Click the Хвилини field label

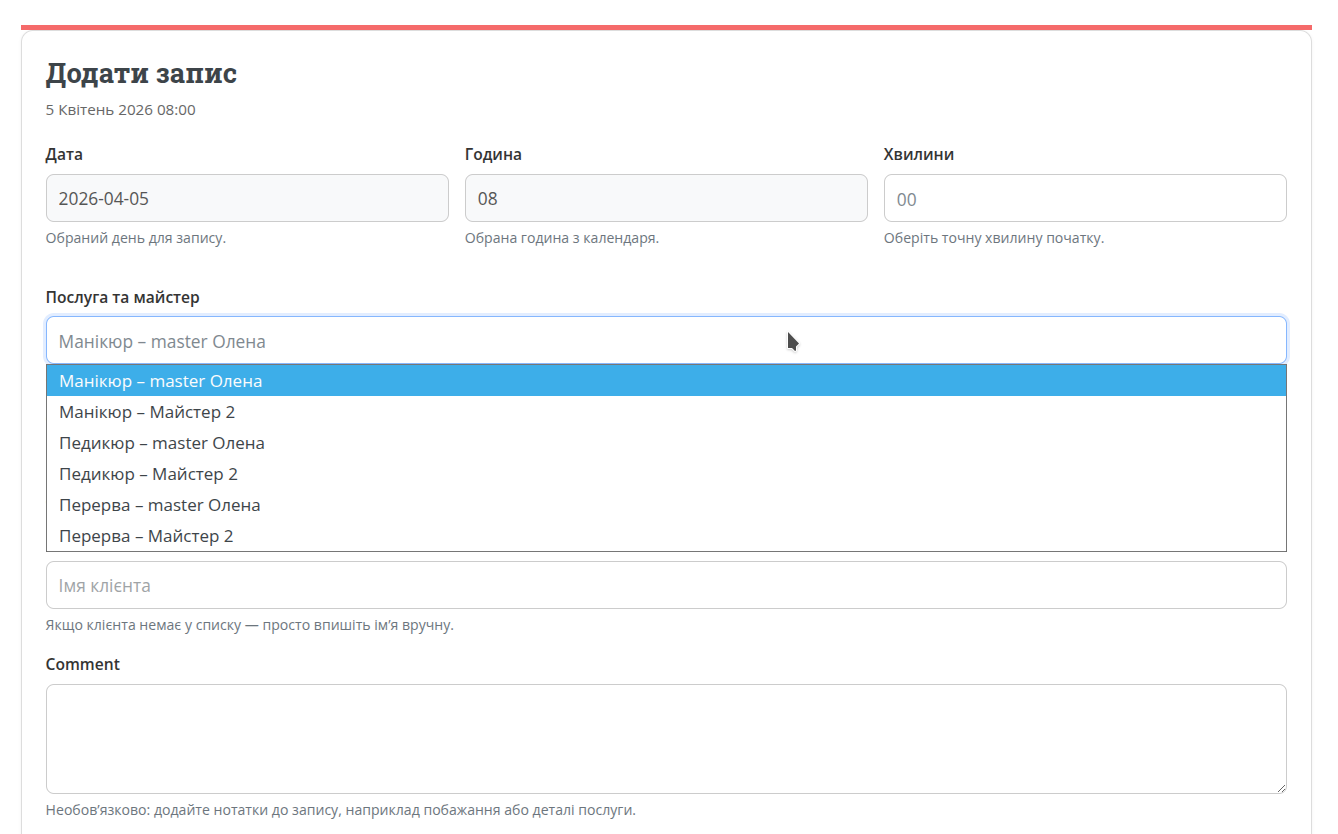pyautogui.click(x=918, y=155)
